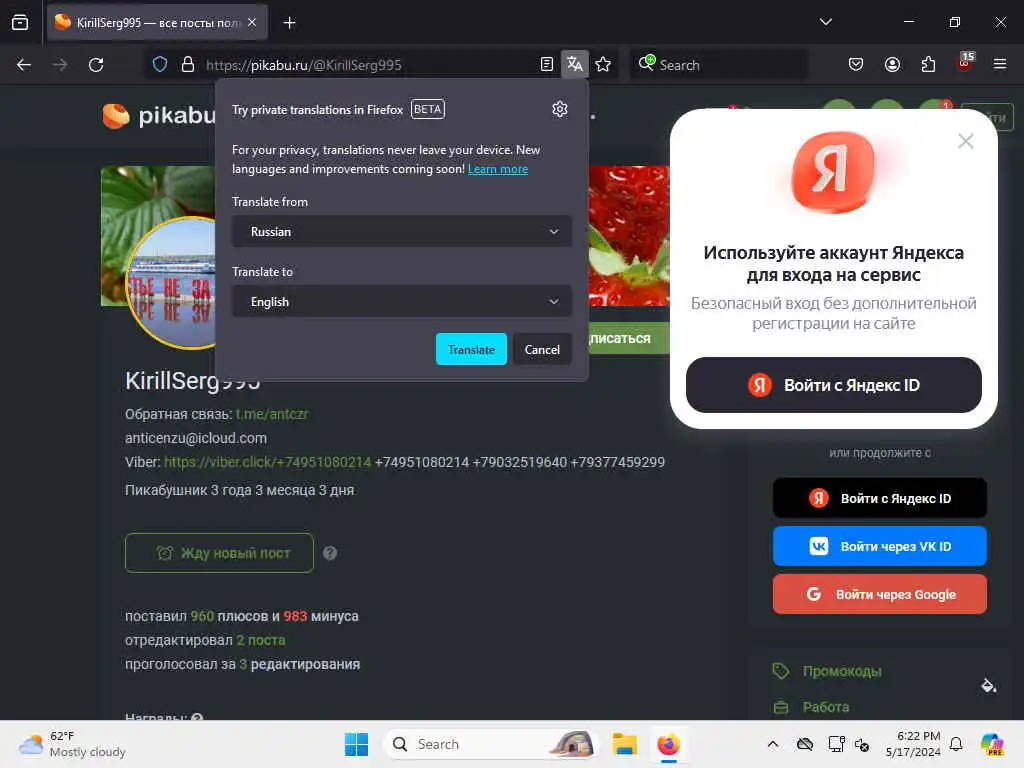Sign in via Войти через VK ID
The width and height of the screenshot is (1024, 768).
880,546
